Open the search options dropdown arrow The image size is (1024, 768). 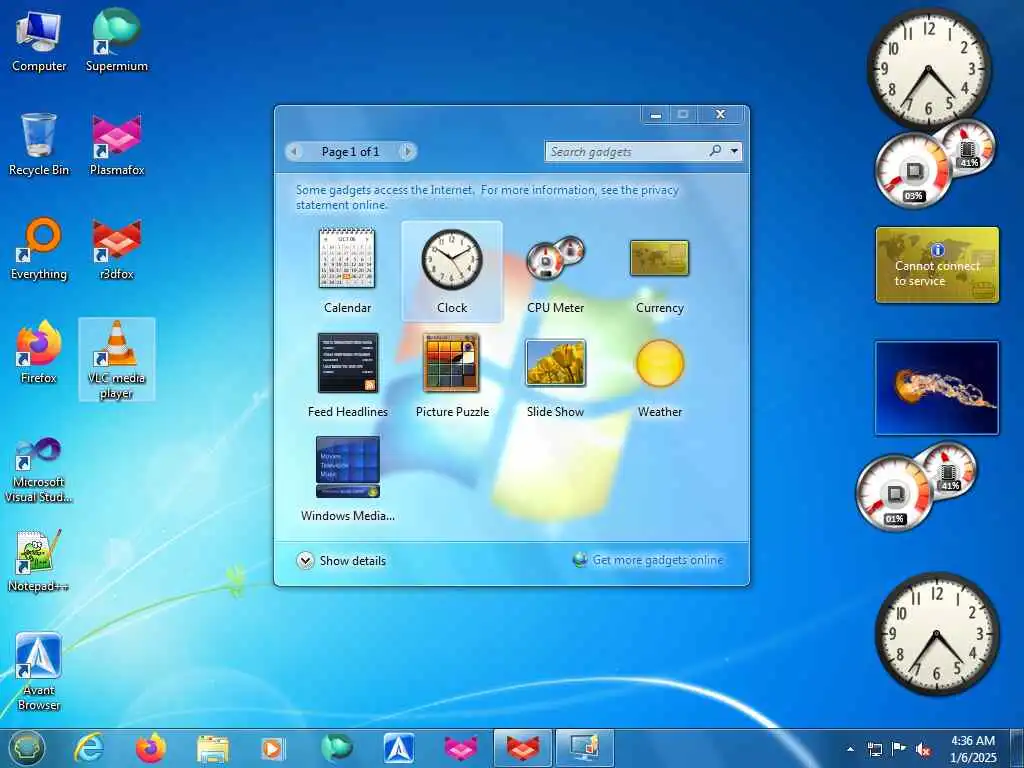click(x=735, y=152)
